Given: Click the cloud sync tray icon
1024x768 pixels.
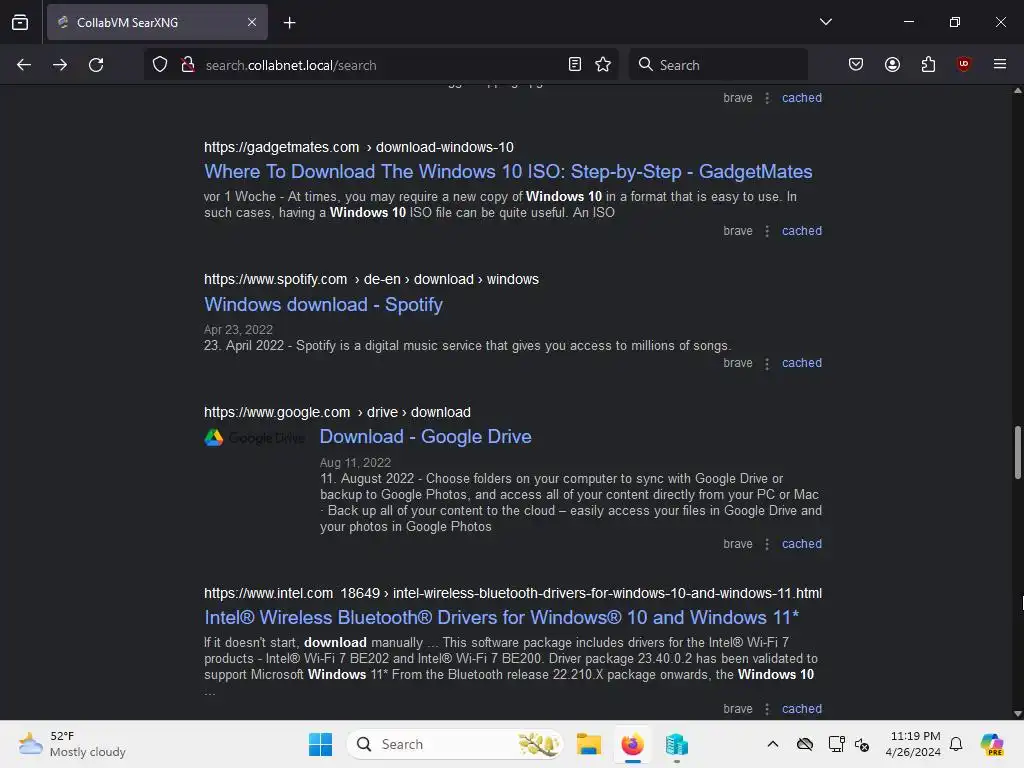Looking at the screenshot, I should tap(805, 744).
